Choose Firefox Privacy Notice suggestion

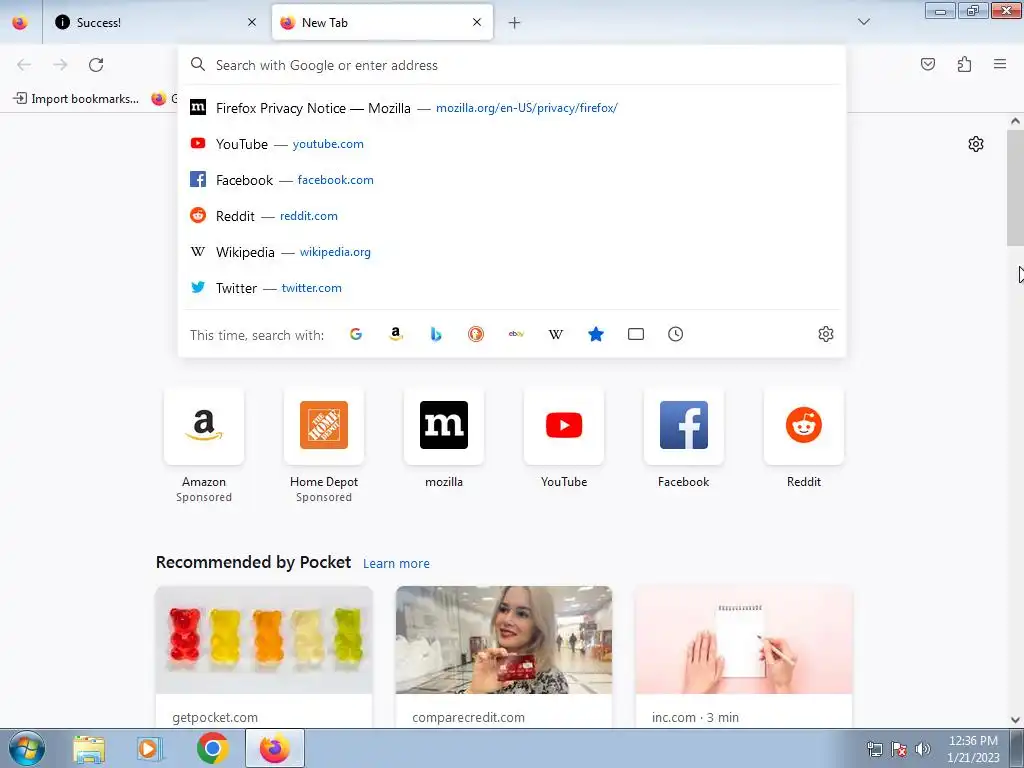(512, 108)
